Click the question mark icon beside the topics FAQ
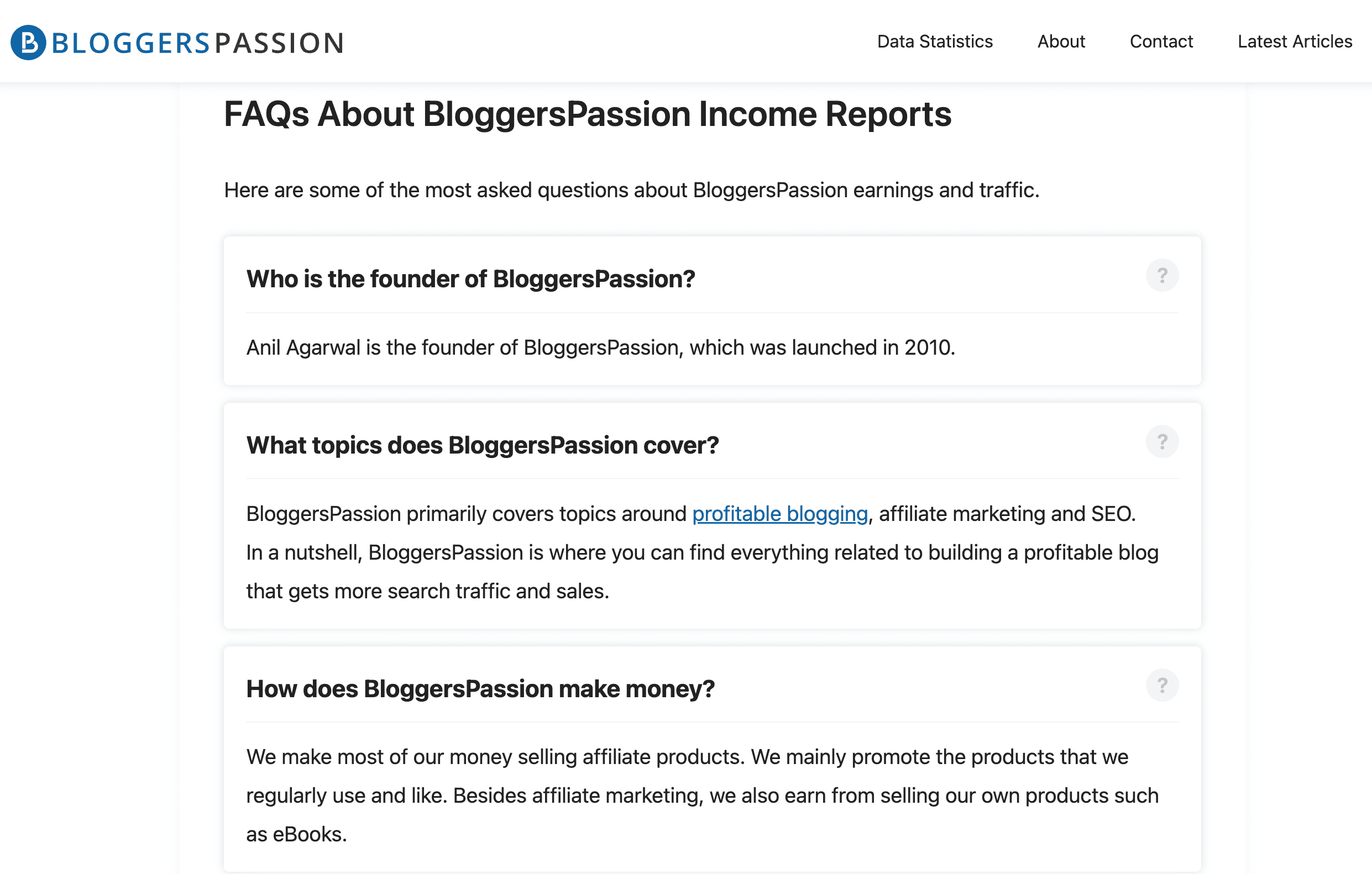This screenshot has width=1372, height=874. [x=1163, y=441]
